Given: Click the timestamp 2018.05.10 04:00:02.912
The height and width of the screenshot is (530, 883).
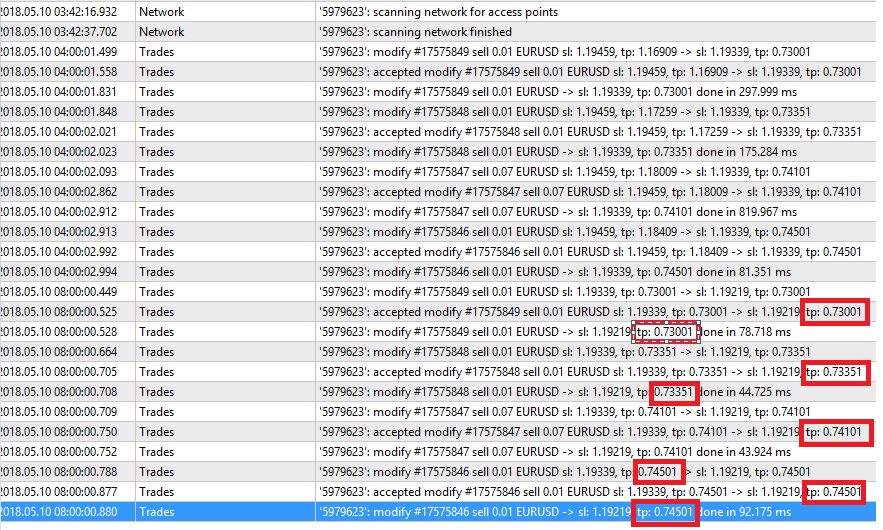Looking at the screenshot, I should [x=59, y=212].
